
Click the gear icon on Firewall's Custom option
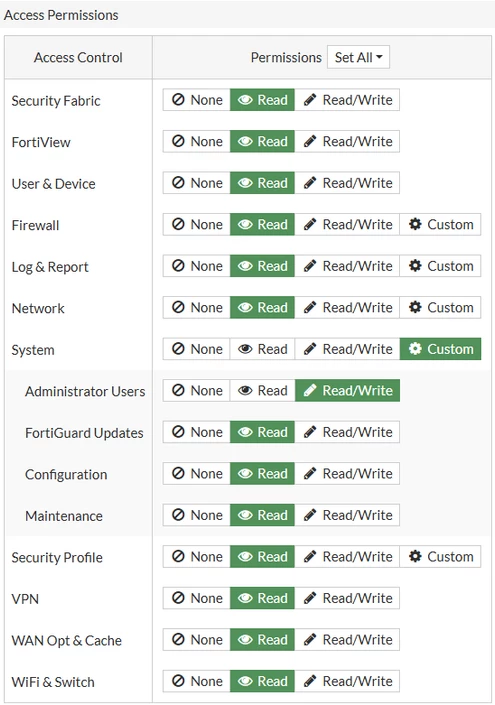pos(415,224)
